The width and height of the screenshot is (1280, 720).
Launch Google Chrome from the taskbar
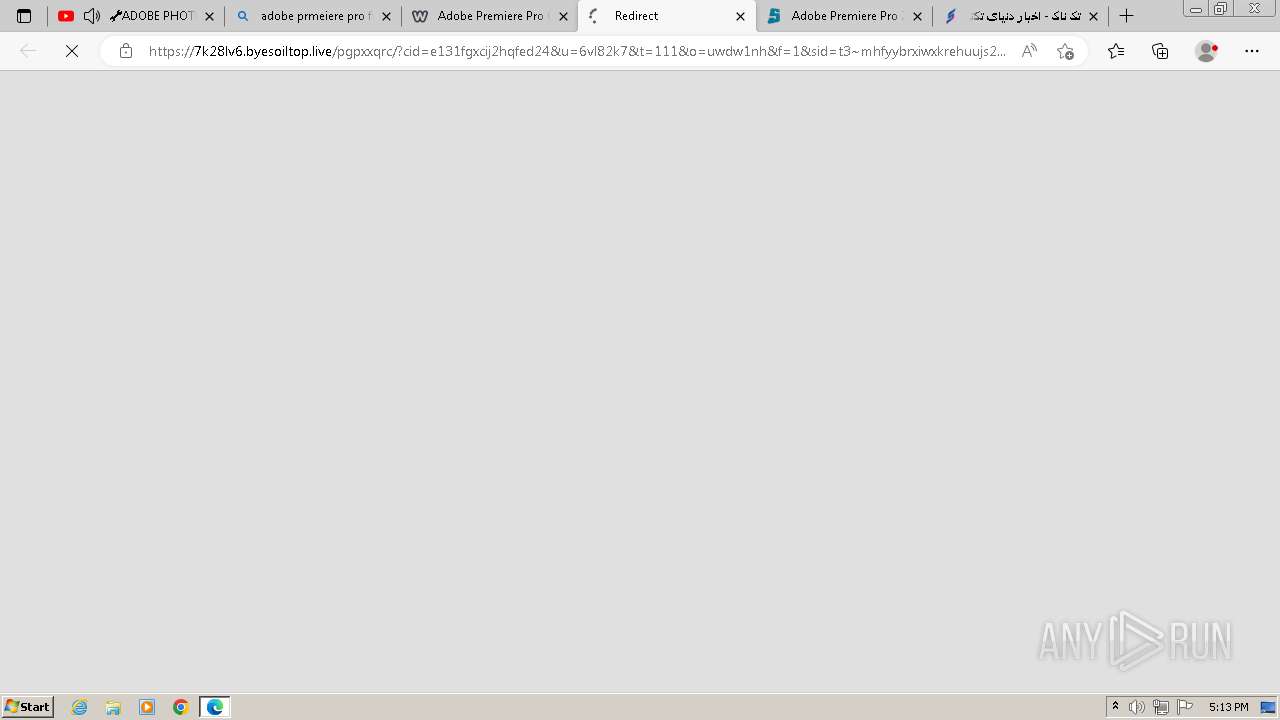(x=181, y=707)
